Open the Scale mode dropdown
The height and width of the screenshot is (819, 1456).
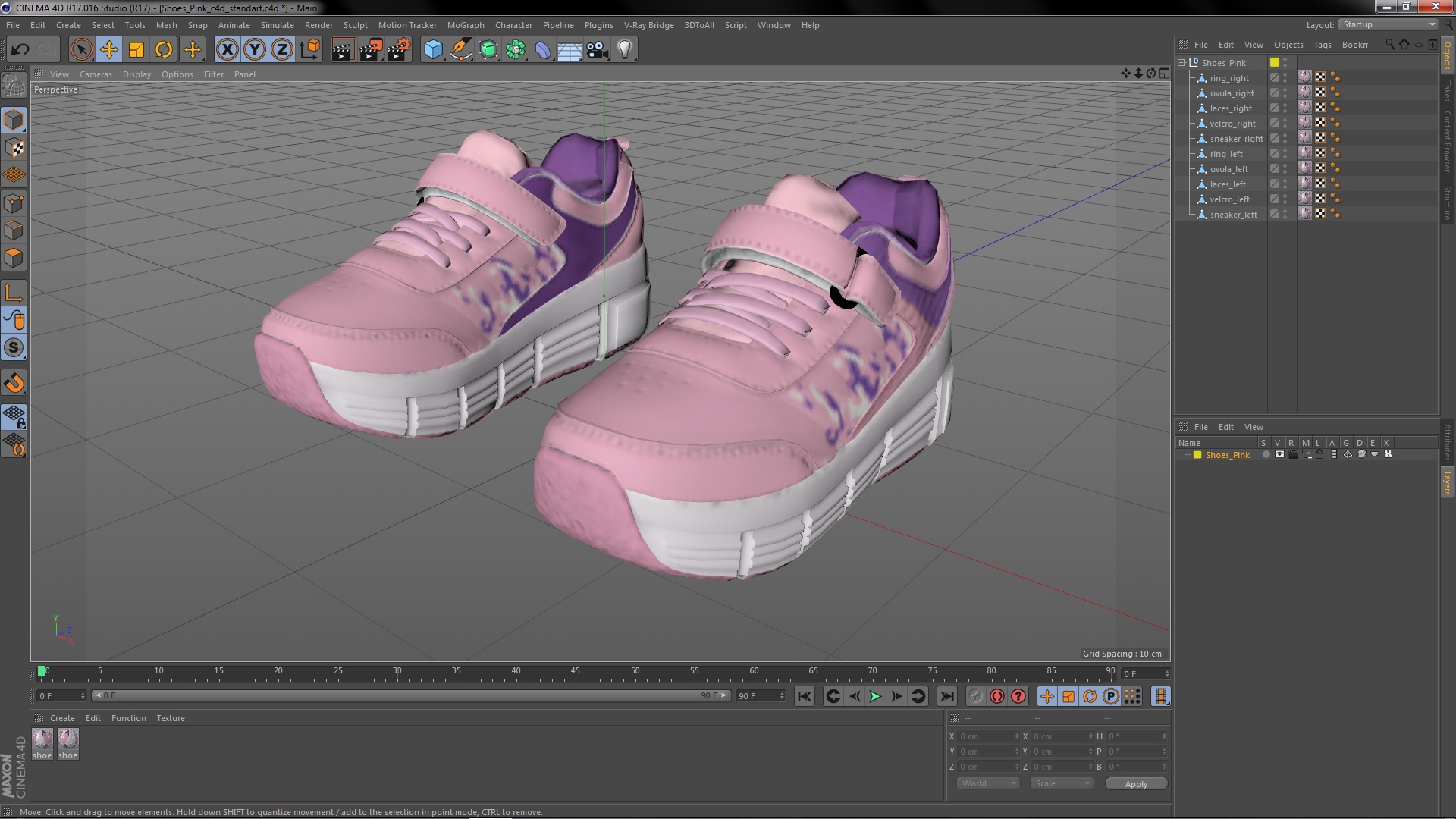(x=1062, y=783)
